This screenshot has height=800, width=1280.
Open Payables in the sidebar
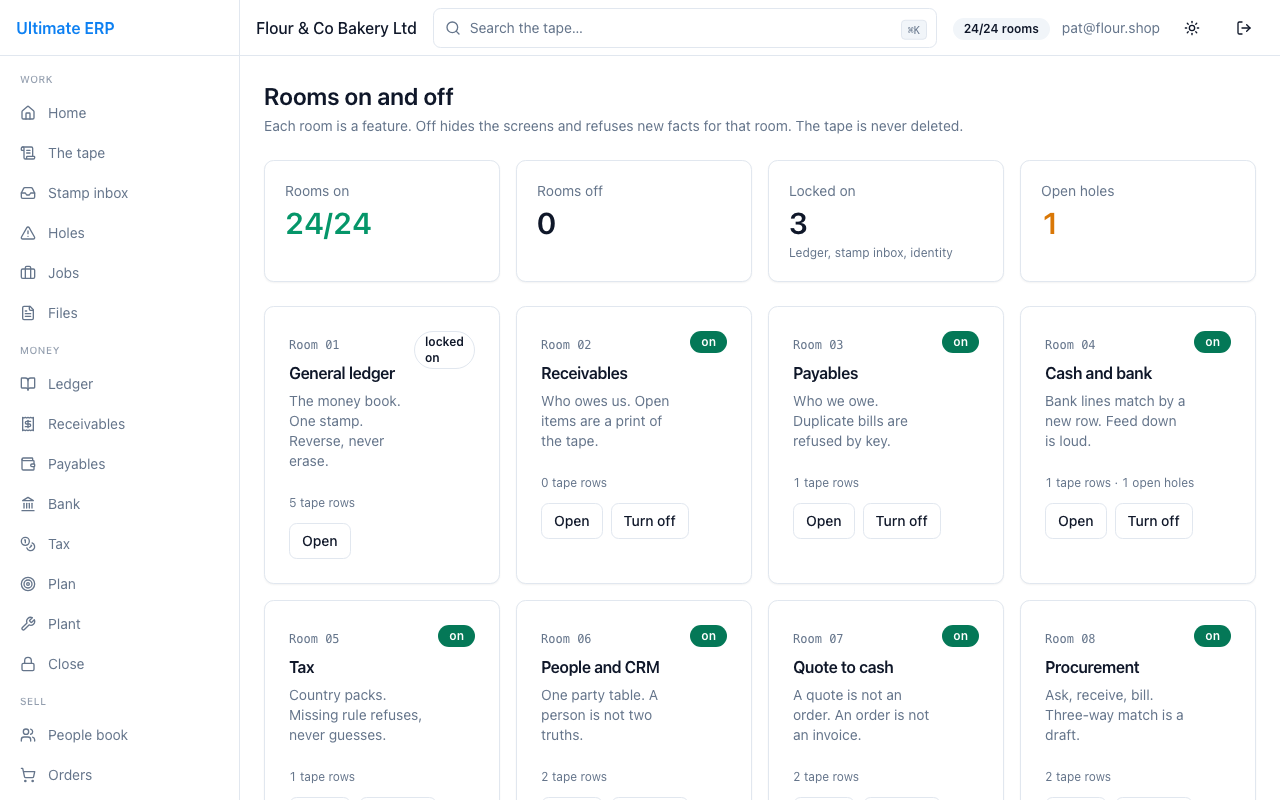tap(120, 464)
